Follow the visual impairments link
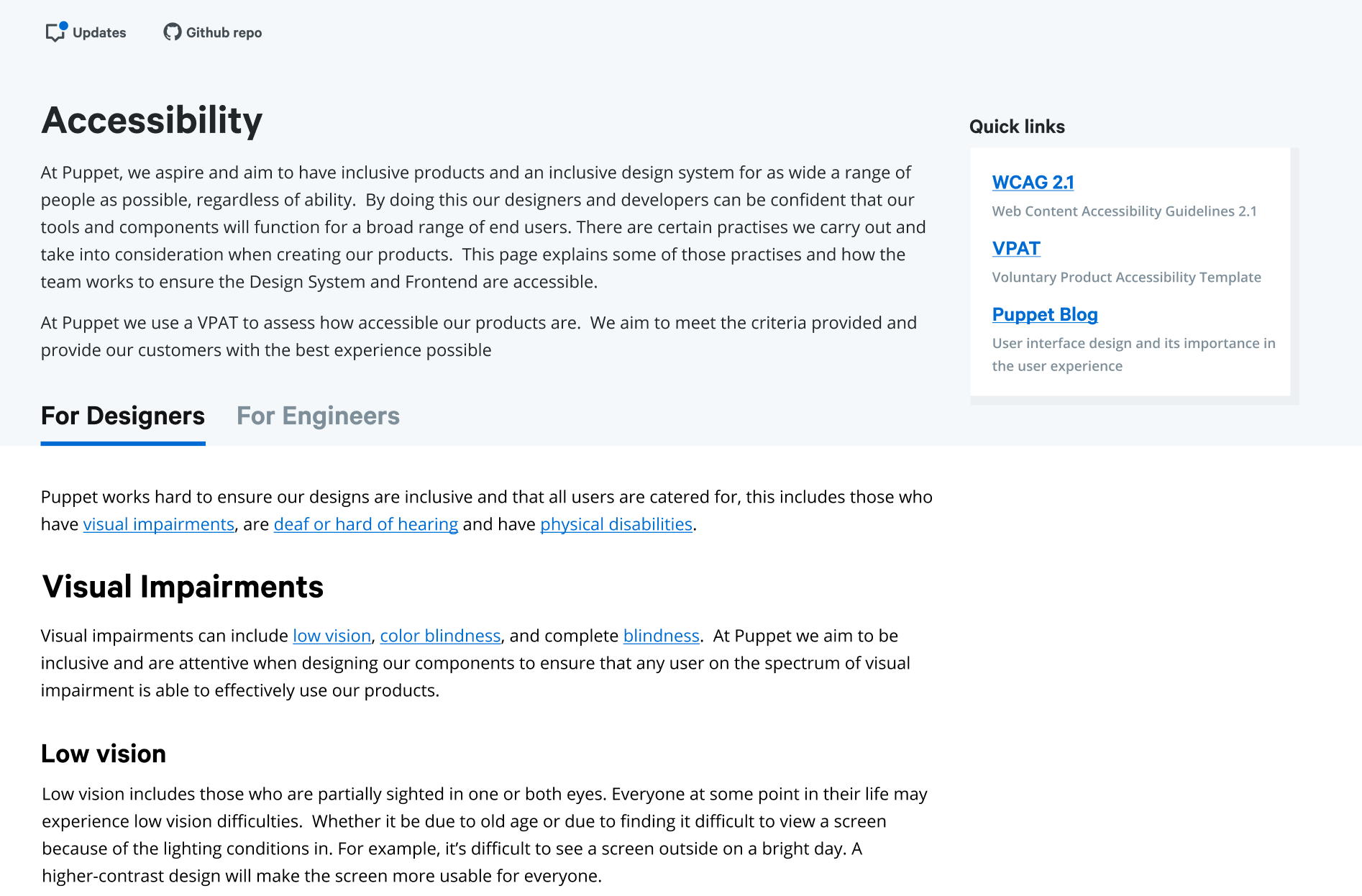Viewport: 1362px width, 896px height. (159, 525)
